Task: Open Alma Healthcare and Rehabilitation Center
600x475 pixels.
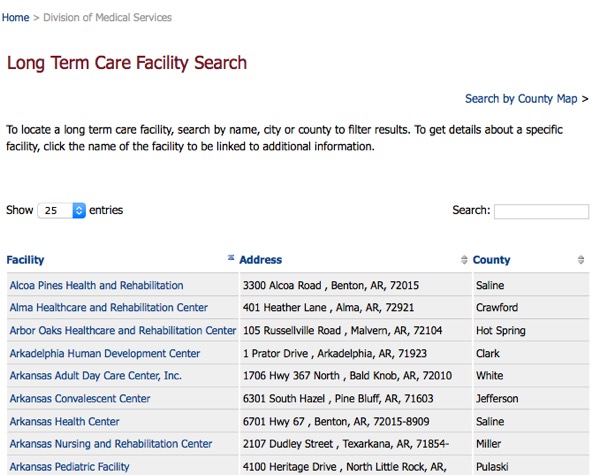Action: tap(109, 308)
